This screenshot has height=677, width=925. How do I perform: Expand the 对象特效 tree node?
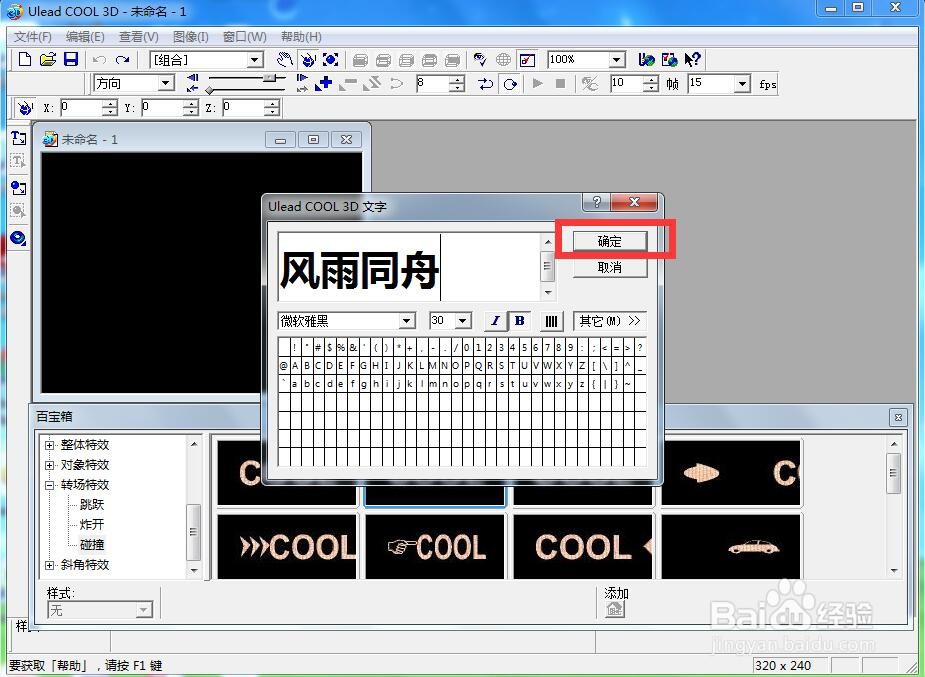coord(50,465)
